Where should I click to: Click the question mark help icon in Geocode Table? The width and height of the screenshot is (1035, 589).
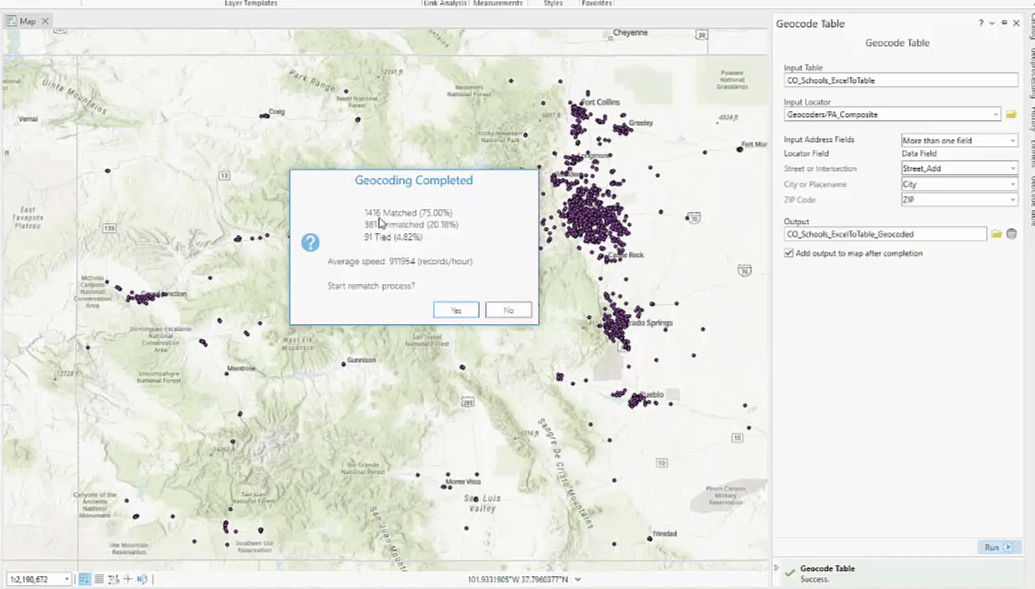(981, 23)
